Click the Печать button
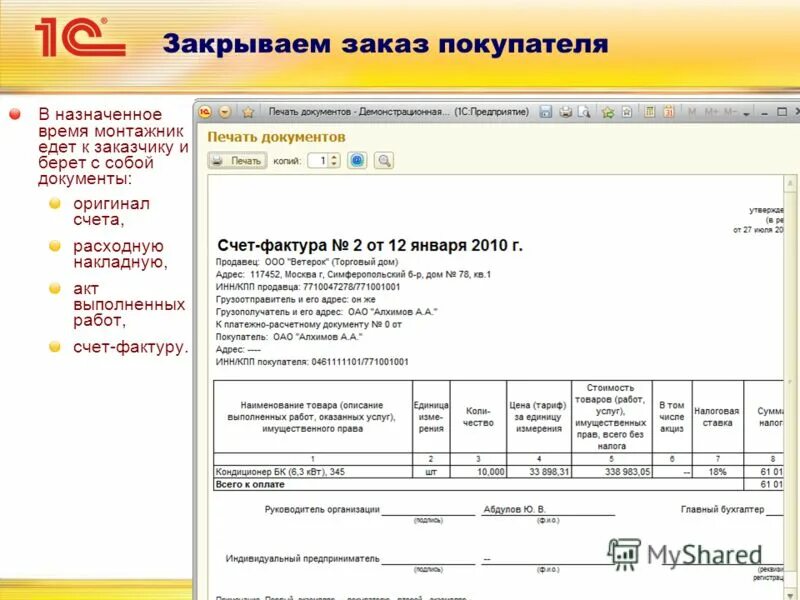 [237, 161]
